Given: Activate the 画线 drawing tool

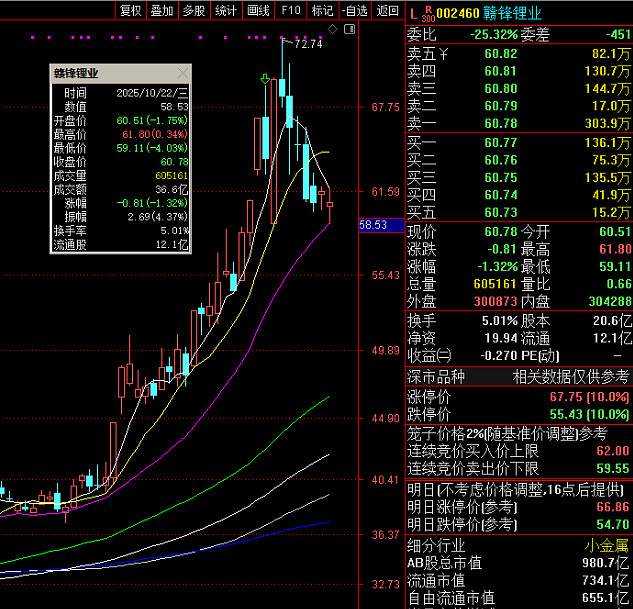Looking at the screenshot, I should pos(258,10).
